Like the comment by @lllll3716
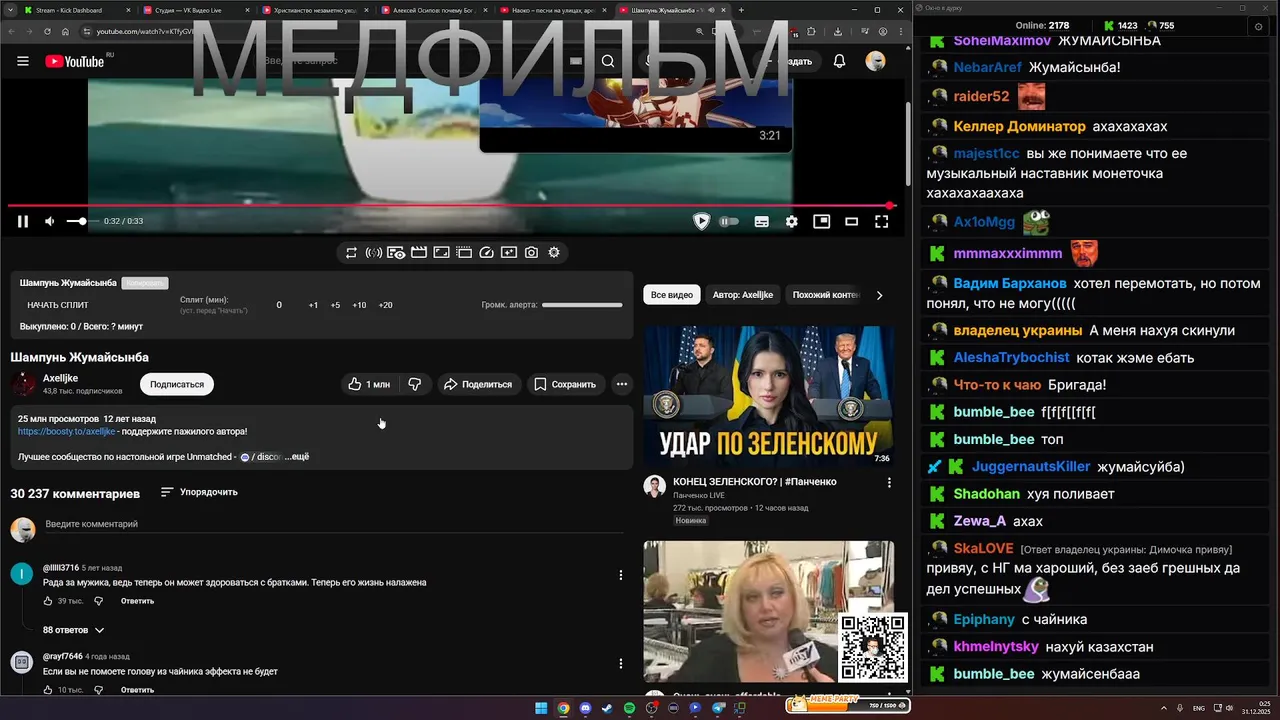The image size is (1280, 720). click(x=48, y=601)
